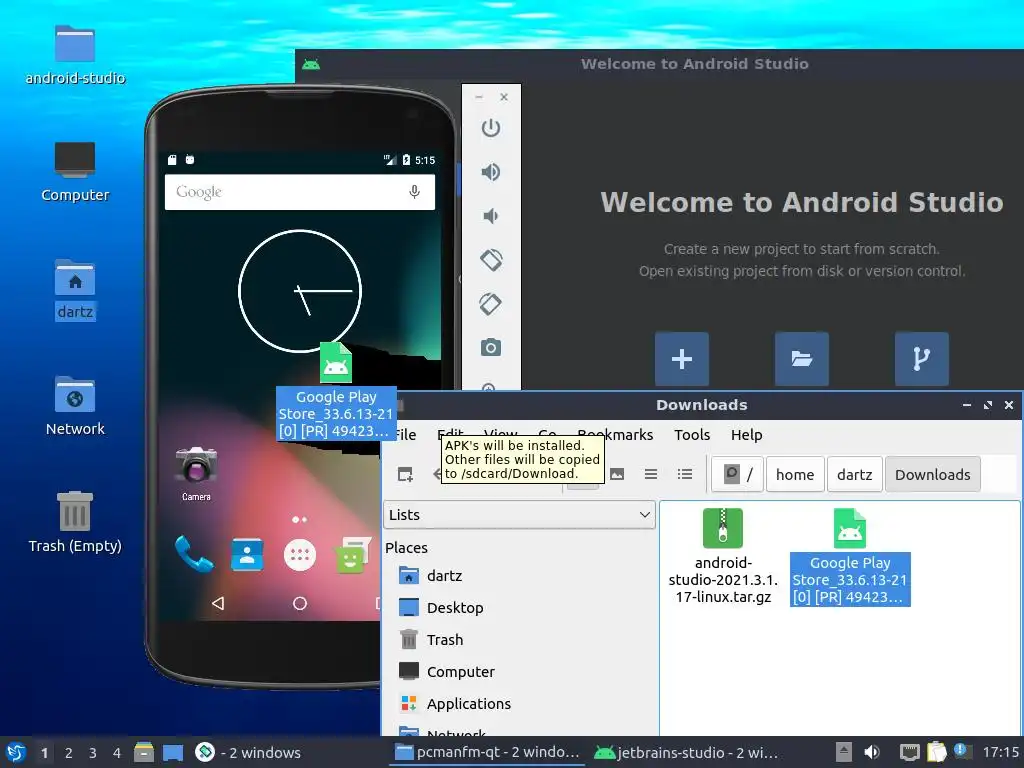Switch to workspace 3 on the taskbar
This screenshot has height=768, width=1024.
pyautogui.click(x=93, y=753)
